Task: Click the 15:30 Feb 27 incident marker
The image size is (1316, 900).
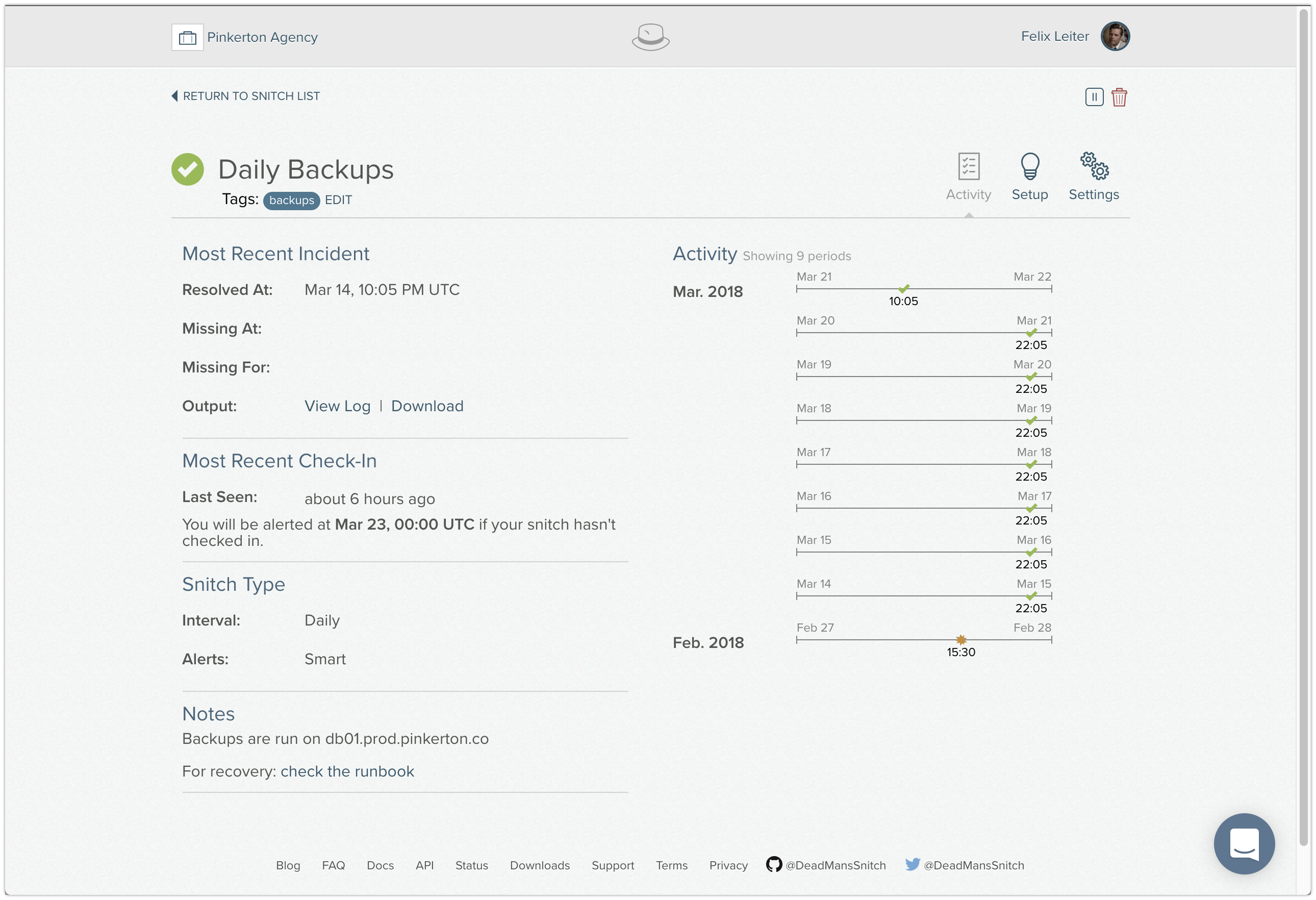Action: point(961,640)
